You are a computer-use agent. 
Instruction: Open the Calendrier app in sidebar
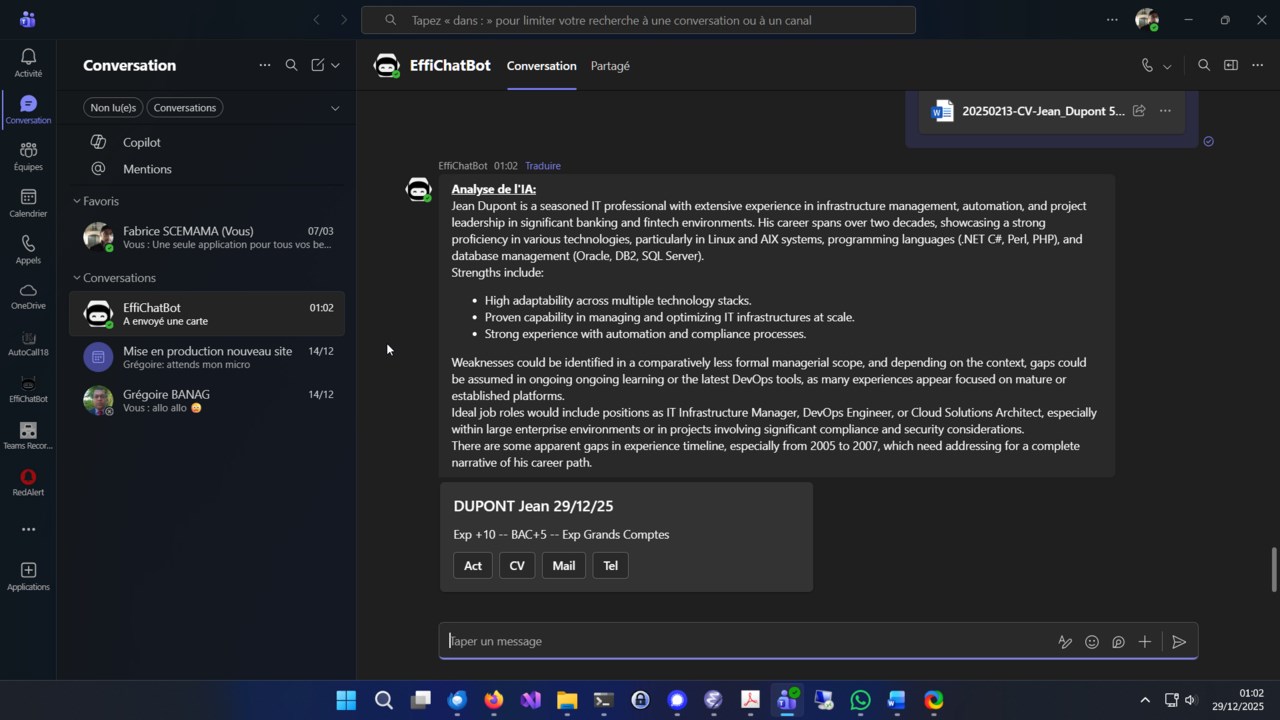tap(28, 203)
